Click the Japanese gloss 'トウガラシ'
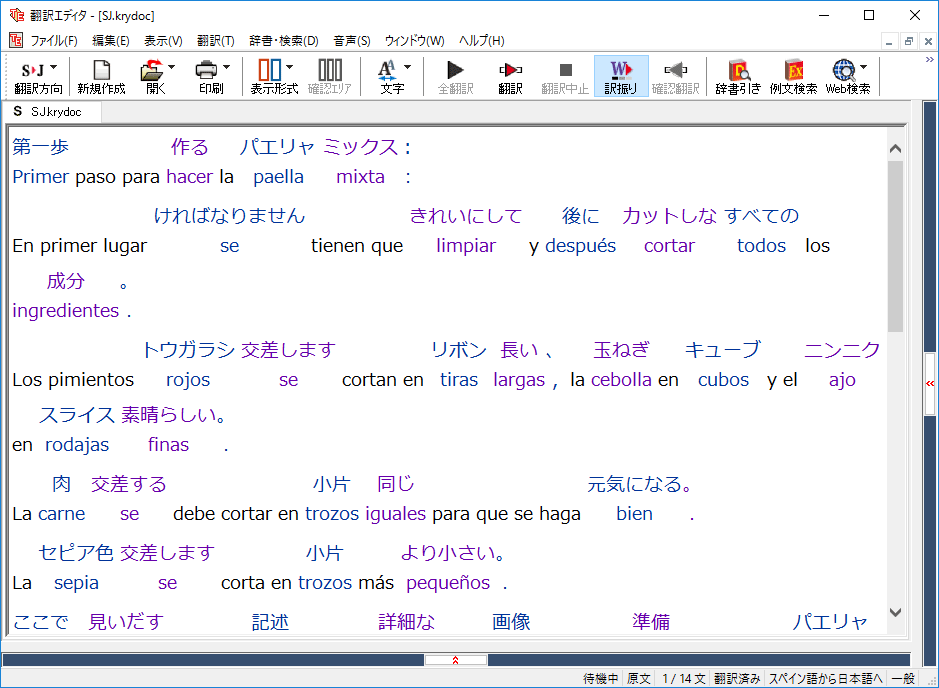Screen dimensions: 939x688 click(188, 350)
